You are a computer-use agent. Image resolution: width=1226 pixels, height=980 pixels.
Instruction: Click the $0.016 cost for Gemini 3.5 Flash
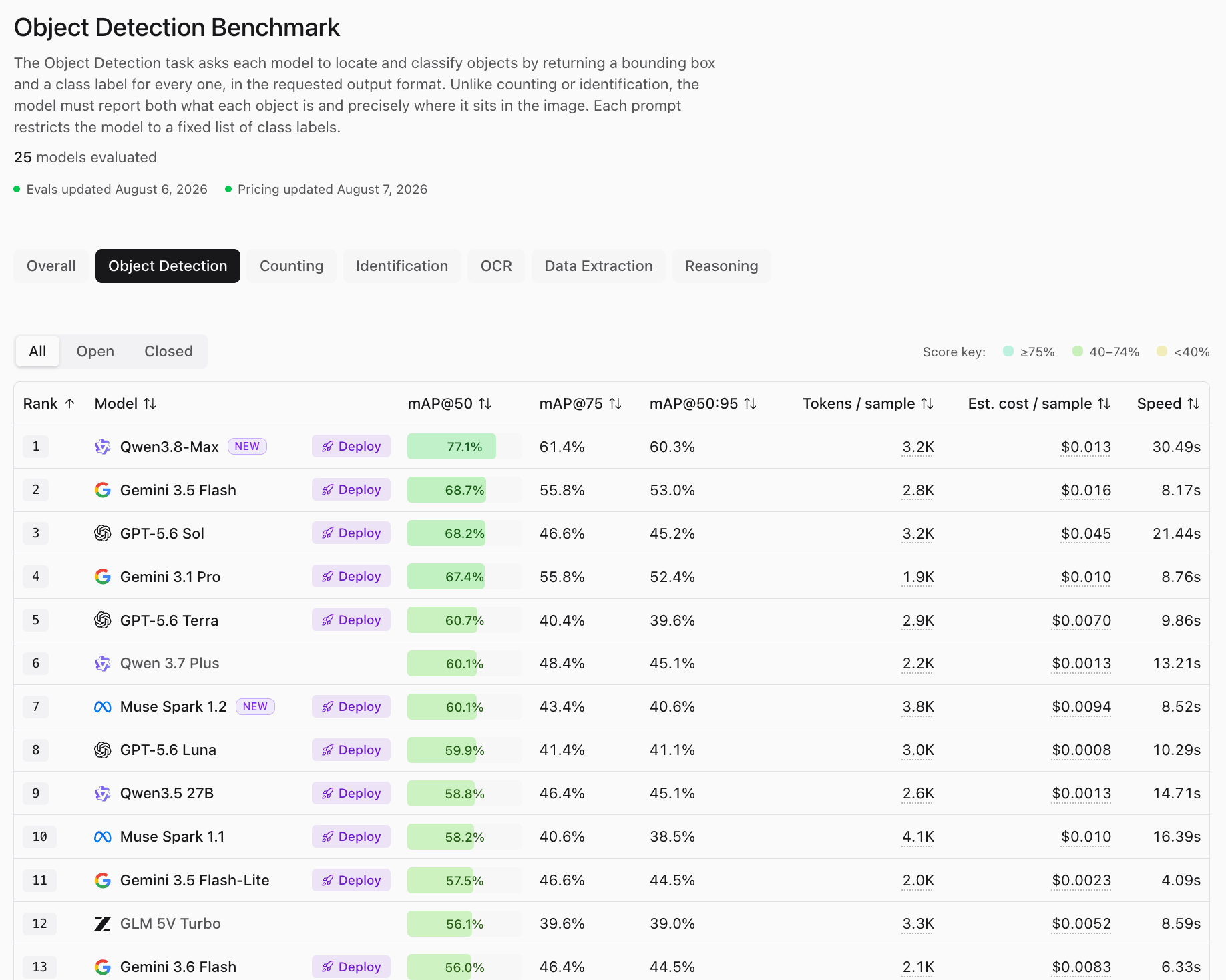(1086, 491)
